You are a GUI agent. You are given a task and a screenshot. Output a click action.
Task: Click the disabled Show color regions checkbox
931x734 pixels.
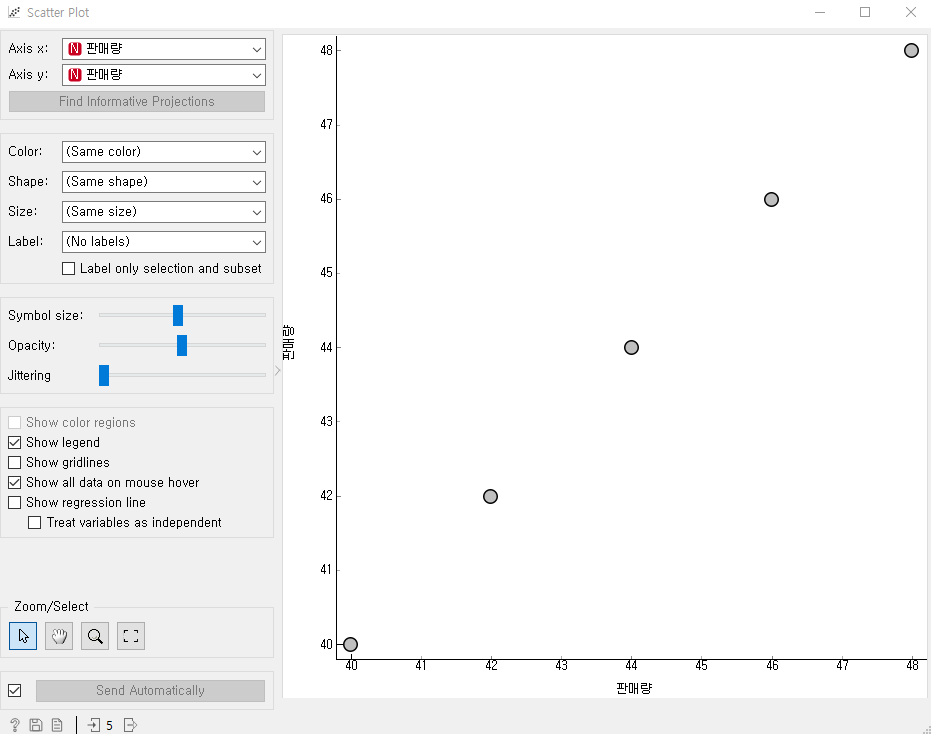click(15, 422)
